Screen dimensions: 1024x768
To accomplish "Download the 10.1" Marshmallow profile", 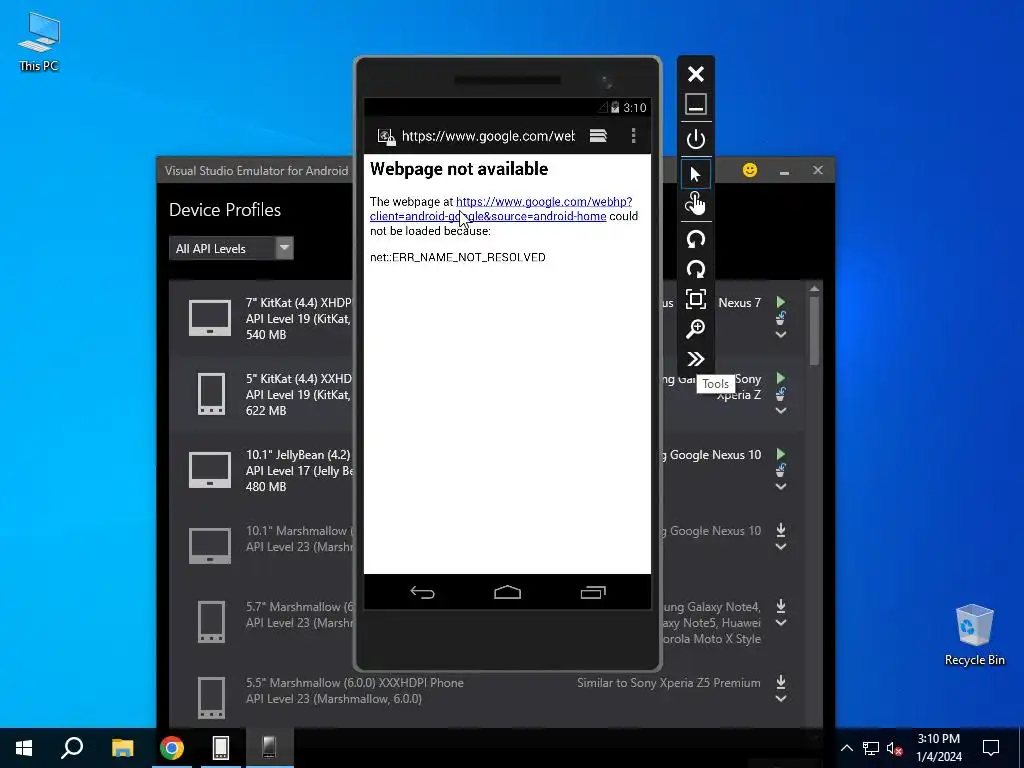I will (780, 530).
